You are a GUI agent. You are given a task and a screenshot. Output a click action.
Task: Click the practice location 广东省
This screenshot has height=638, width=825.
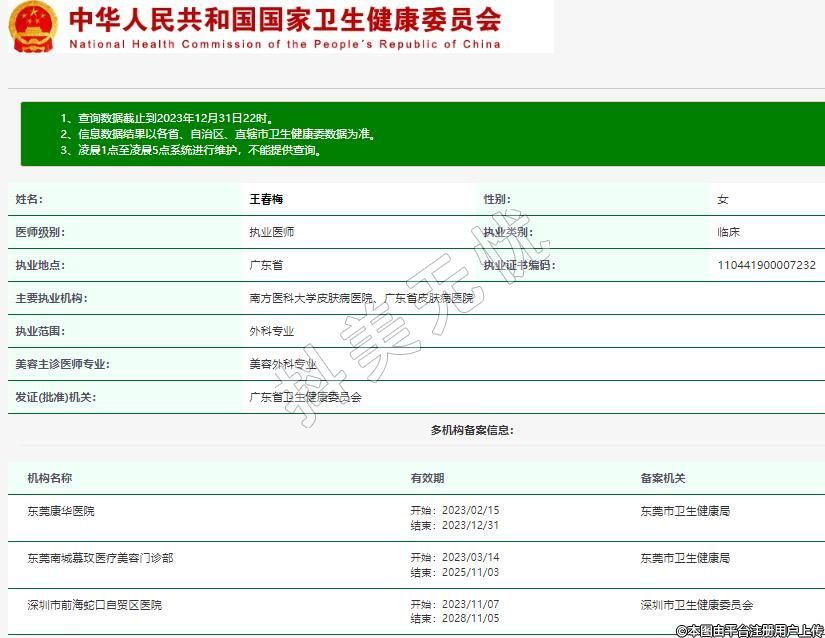pyautogui.click(x=266, y=265)
